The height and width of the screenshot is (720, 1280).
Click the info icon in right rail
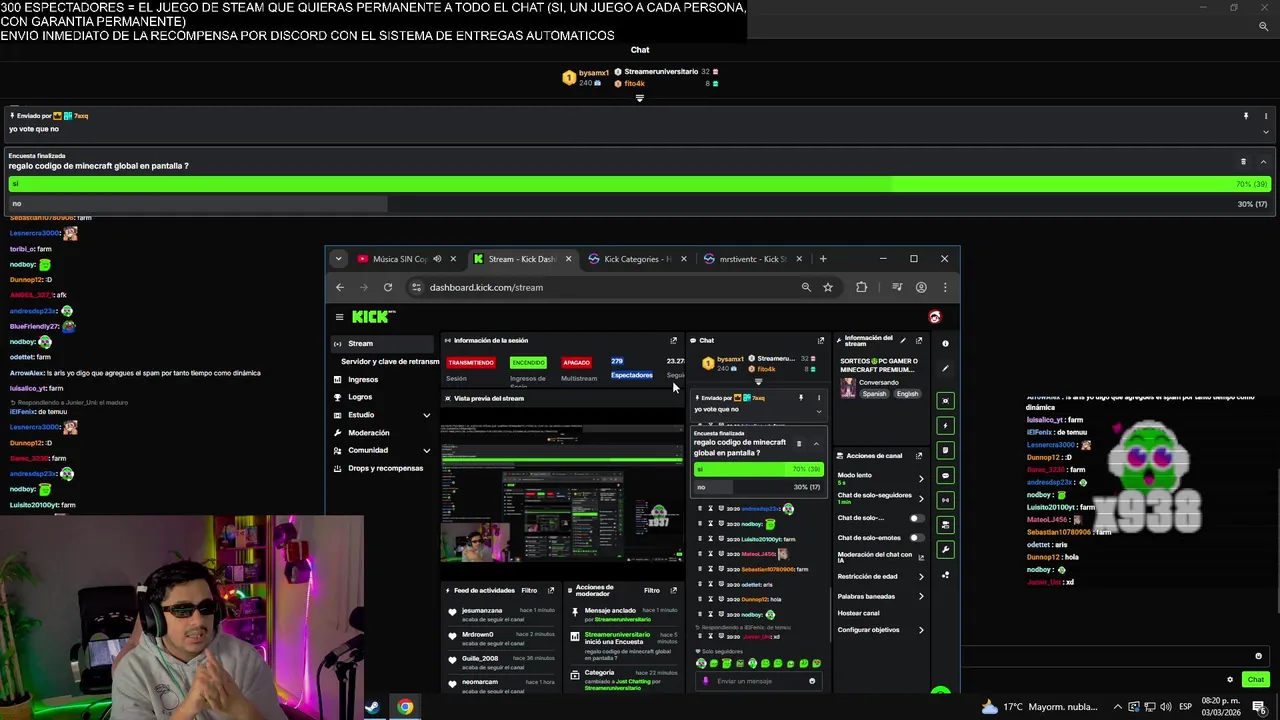945,343
